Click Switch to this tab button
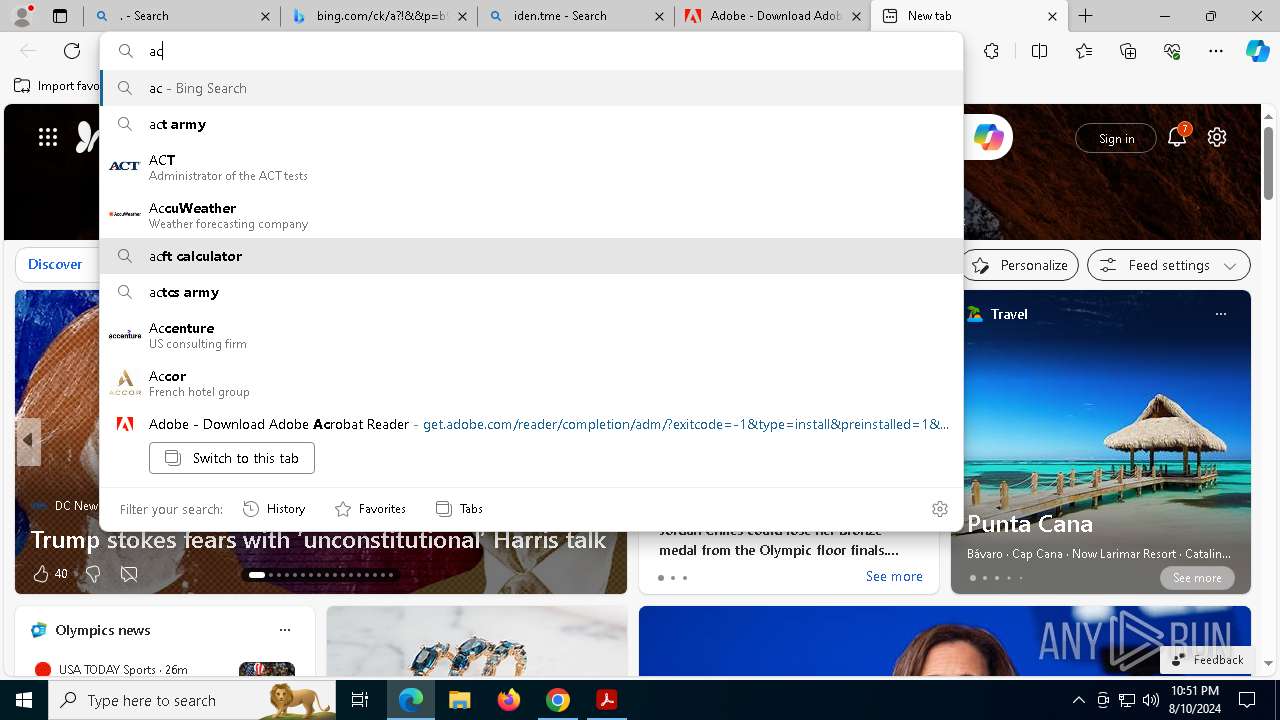This screenshot has height=720, width=1280. [x=232, y=458]
